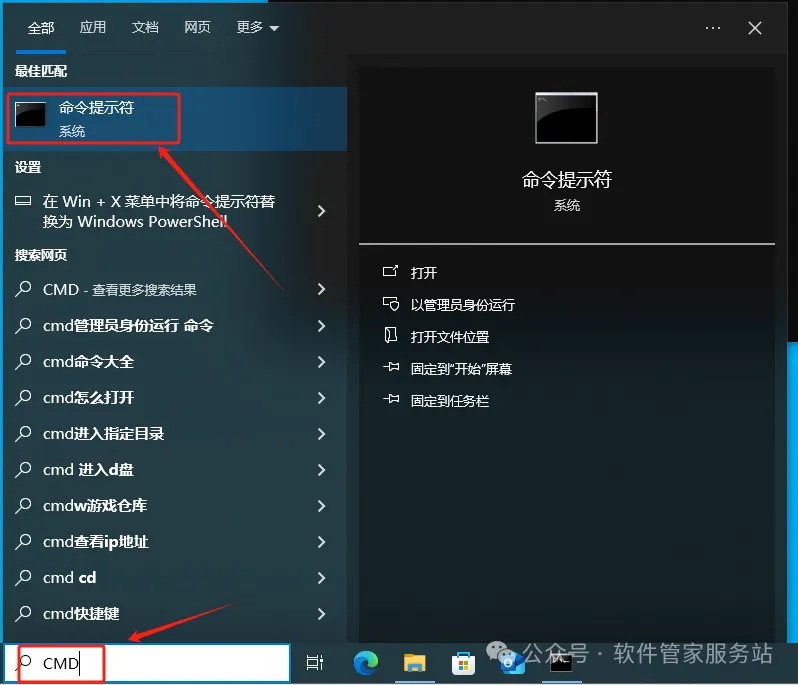The width and height of the screenshot is (798, 685).
Task: Open the 命令提示符 best match result
Action: [175, 119]
